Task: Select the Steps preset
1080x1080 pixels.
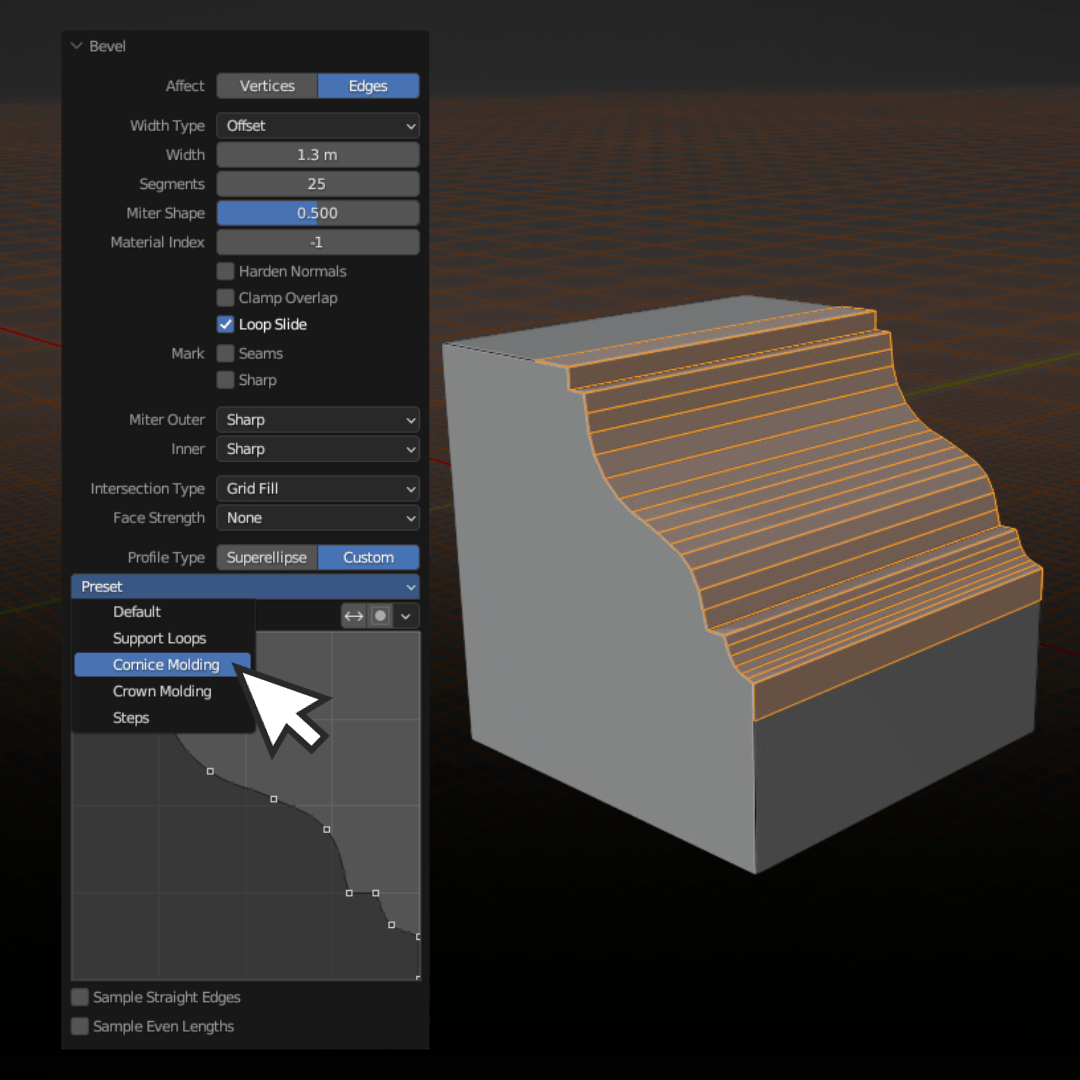Action: [163, 718]
